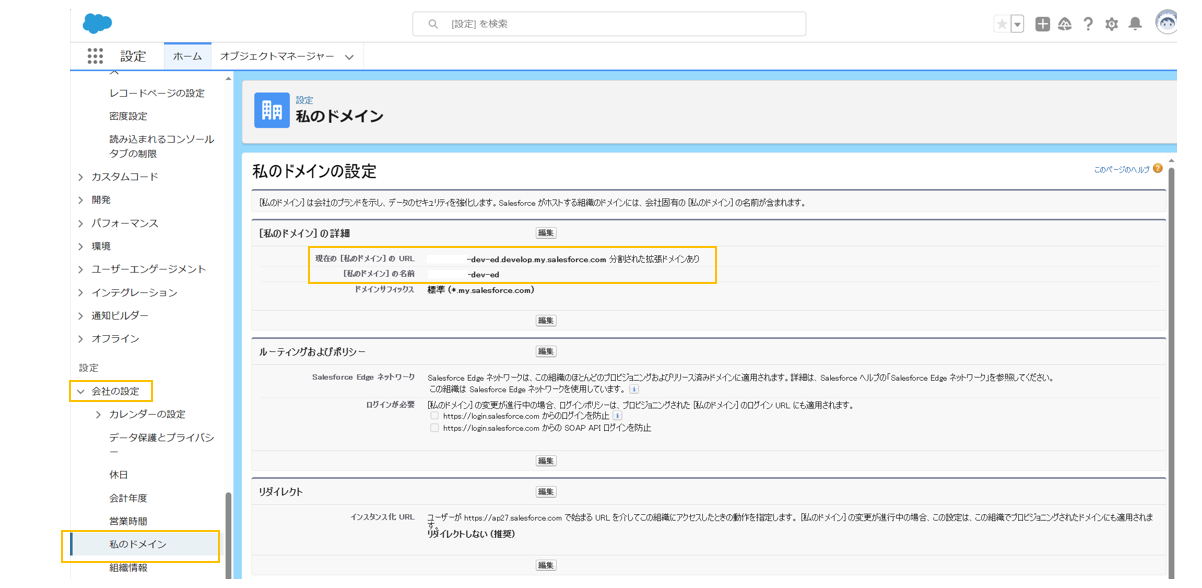This screenshot has height=588, width=1202.
Task: Expand the パフォーマンス section
Action: coord(81,223)
